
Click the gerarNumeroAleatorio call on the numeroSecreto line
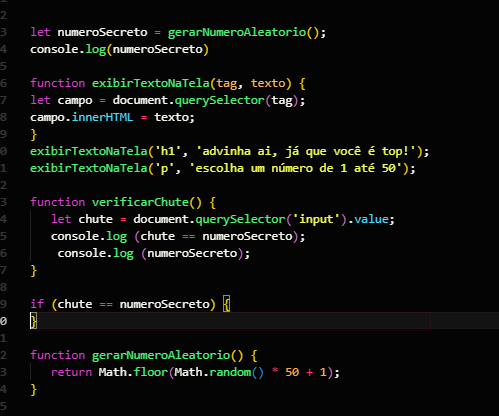point(237,32)
